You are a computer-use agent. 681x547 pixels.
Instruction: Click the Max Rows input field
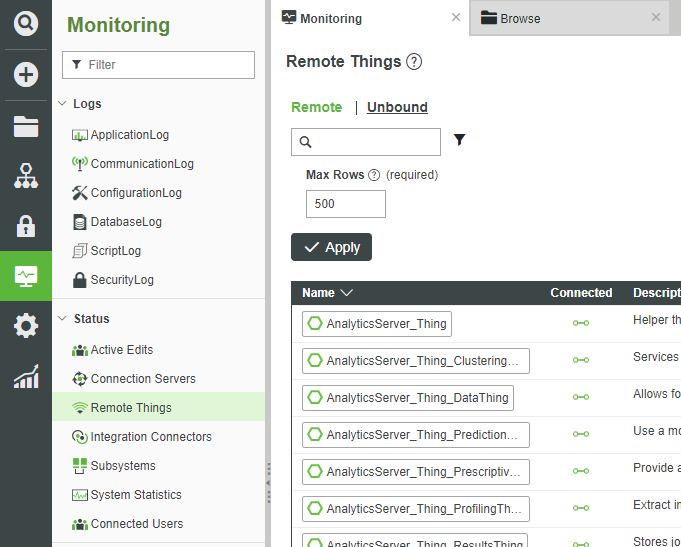click(345, 204)
